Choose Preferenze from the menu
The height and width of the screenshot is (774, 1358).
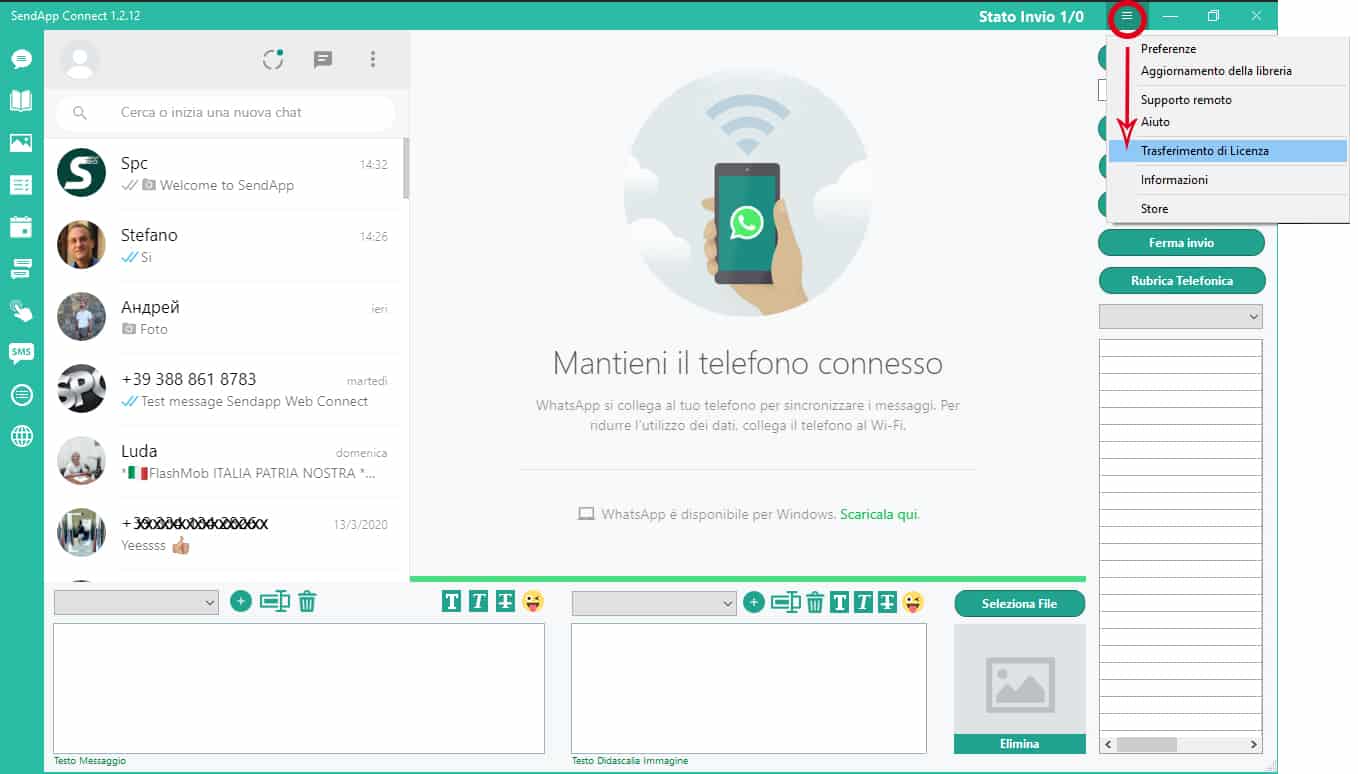(1168, 49)
